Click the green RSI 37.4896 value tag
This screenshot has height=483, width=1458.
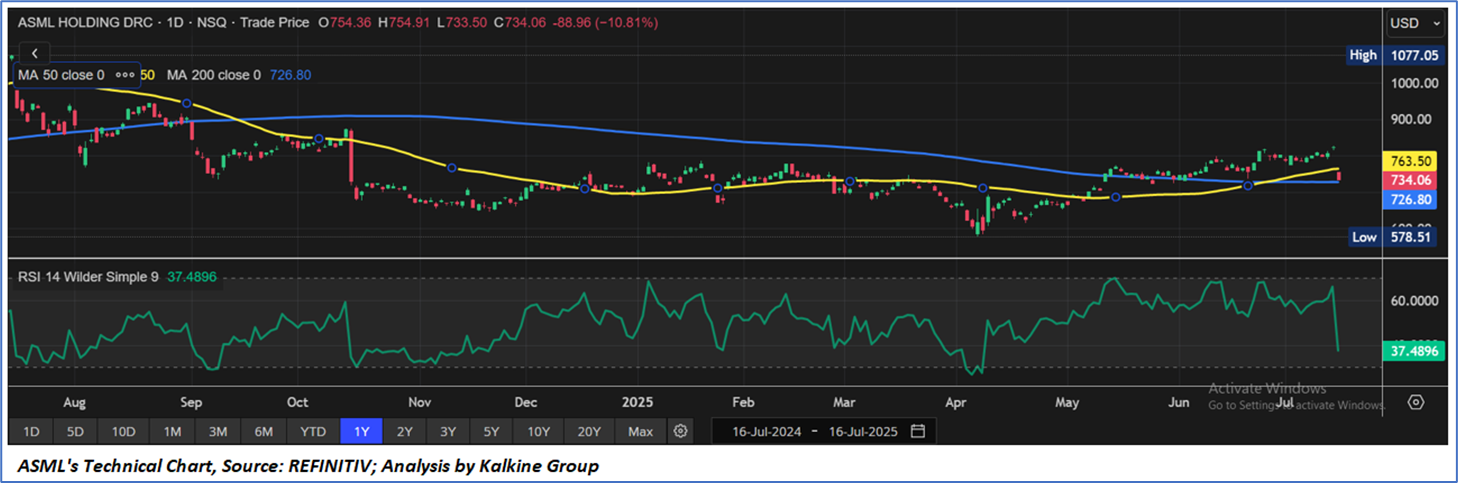1414,350
